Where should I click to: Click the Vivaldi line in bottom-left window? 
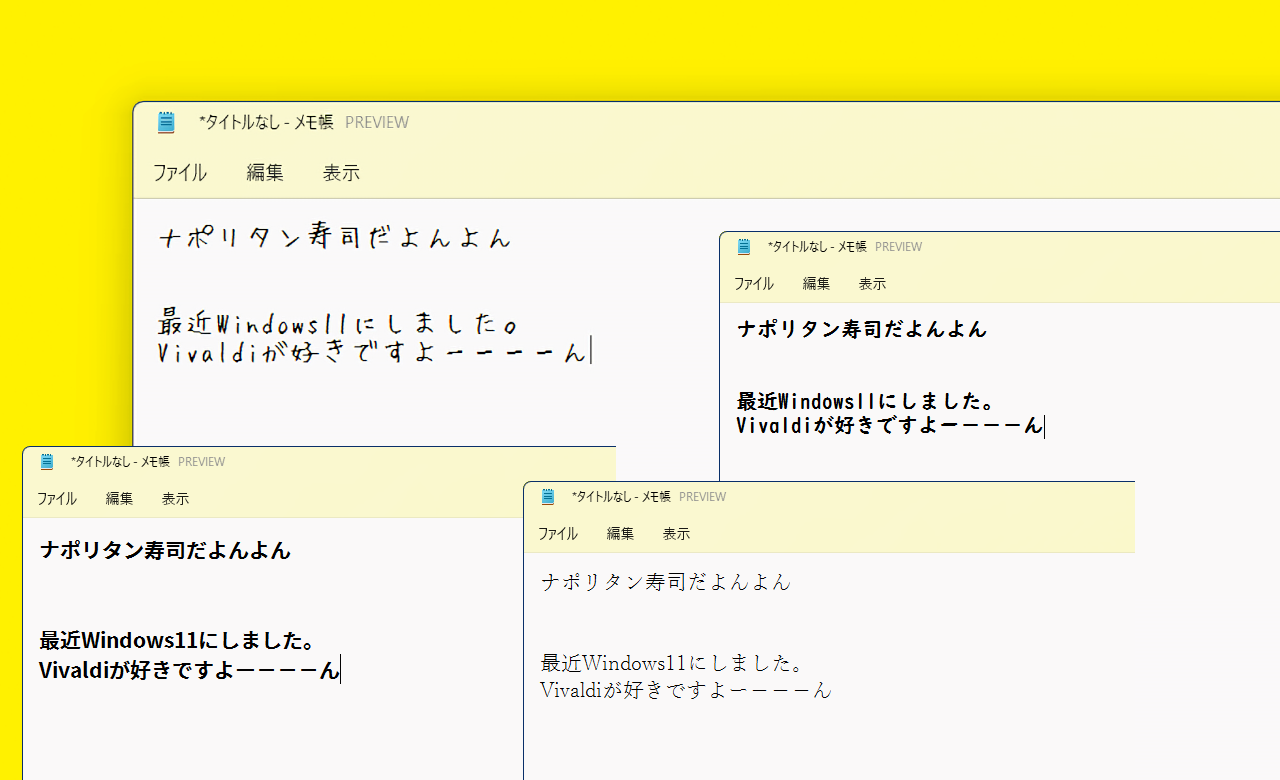(189, 670)
